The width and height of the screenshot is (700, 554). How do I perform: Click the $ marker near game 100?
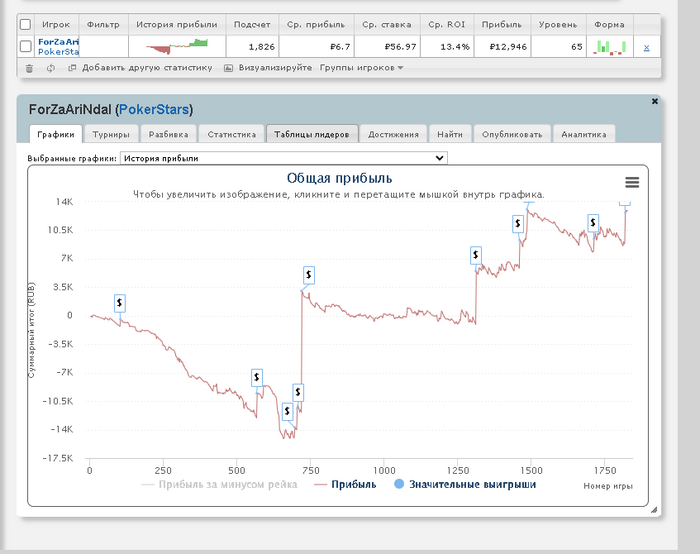point(120,303)
